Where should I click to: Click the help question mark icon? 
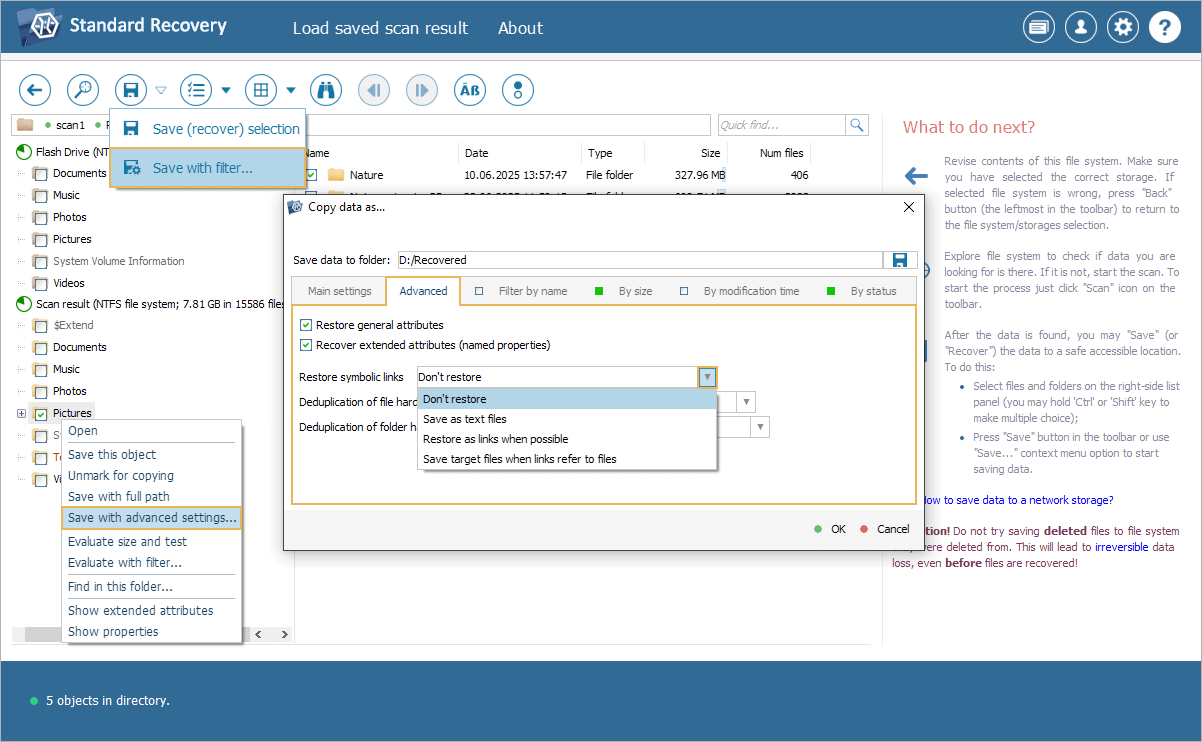tap(1165, 28)
